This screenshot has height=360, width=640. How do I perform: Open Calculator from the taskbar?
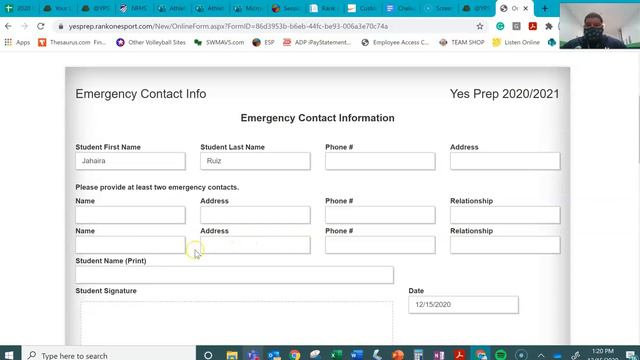coord(418,355)
